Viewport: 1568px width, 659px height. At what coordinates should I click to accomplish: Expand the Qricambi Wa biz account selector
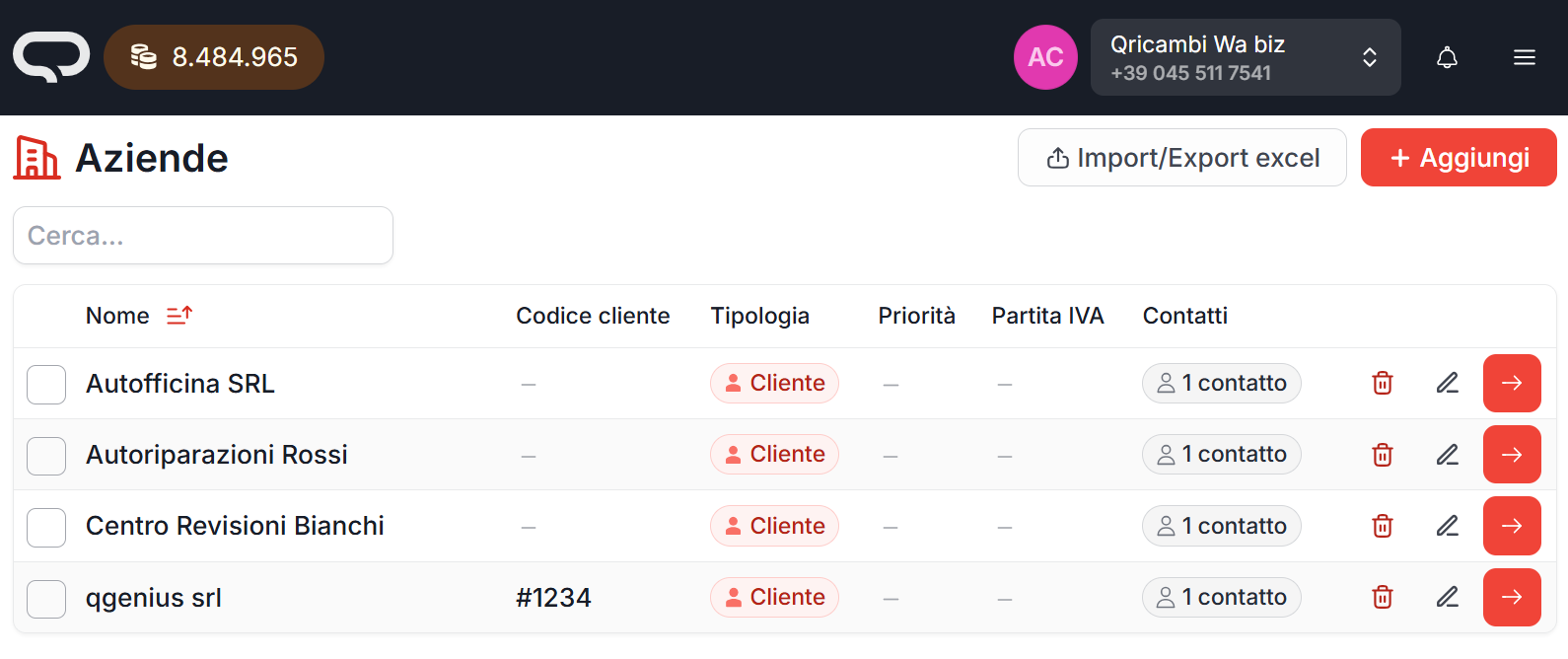click(x=1246, y=57)
